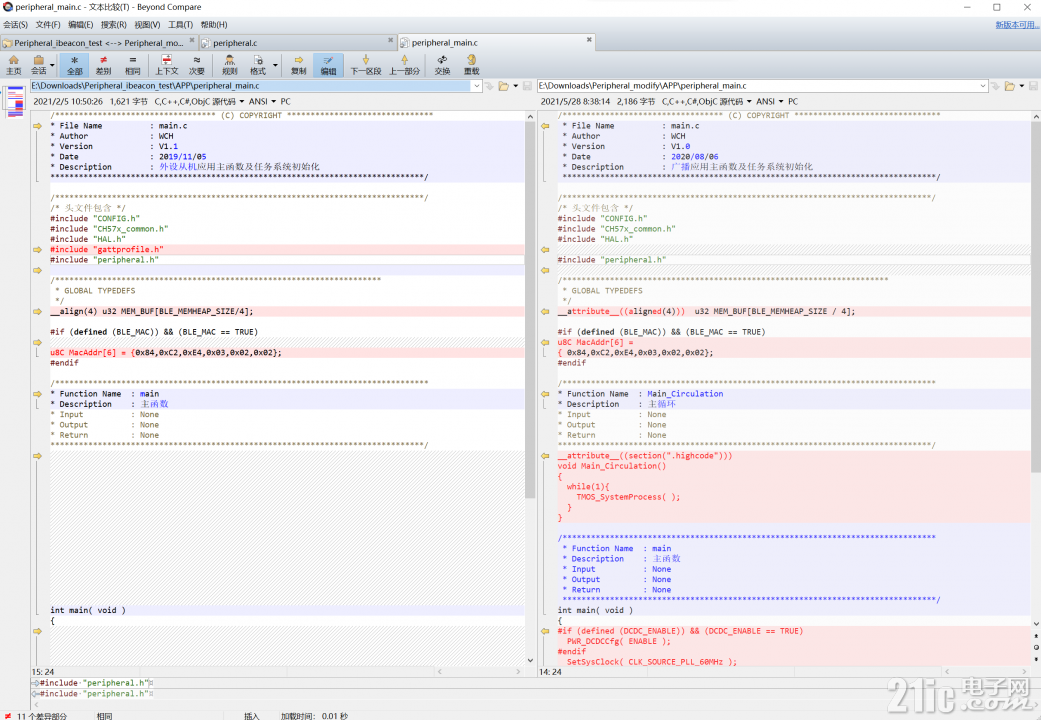The image size is (1041, 720).
Task: Click the left pane vertical scrollbar
Action: point(530,310)
